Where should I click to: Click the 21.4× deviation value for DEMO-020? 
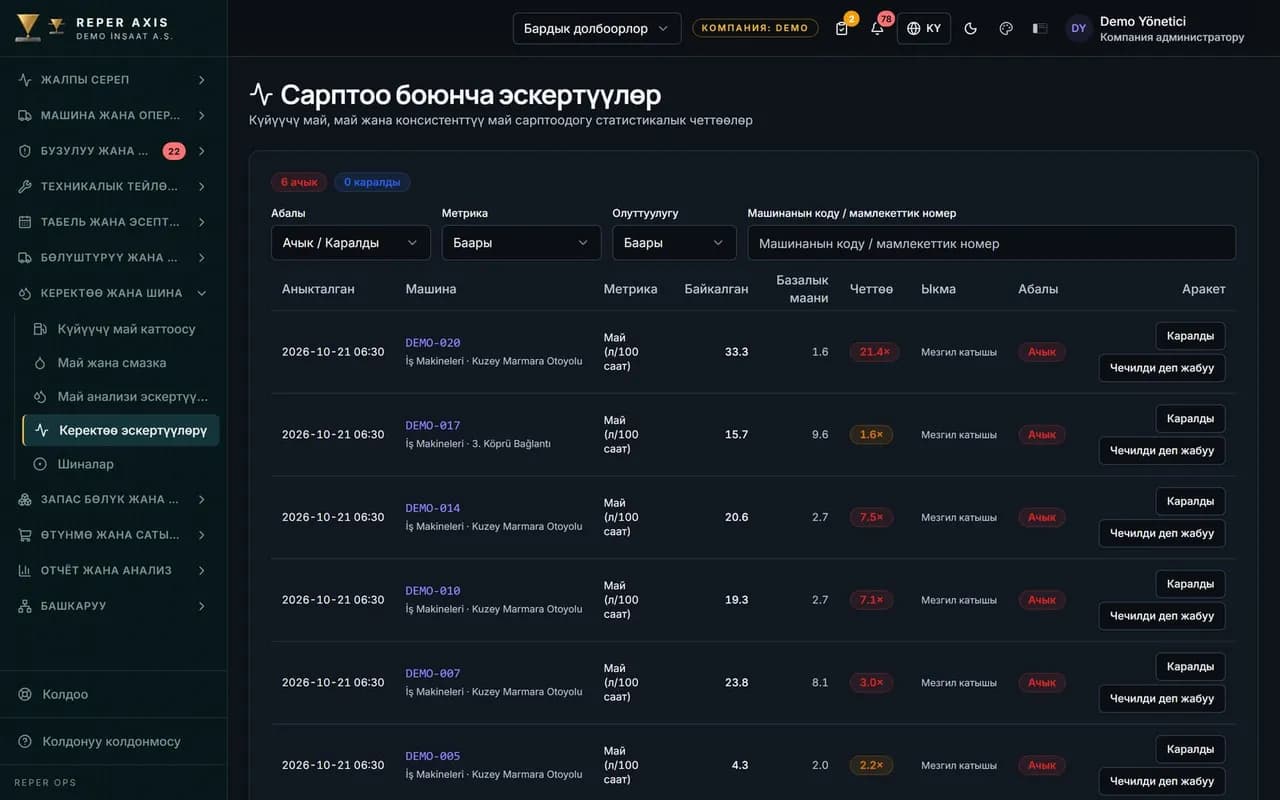coord(875,352)
